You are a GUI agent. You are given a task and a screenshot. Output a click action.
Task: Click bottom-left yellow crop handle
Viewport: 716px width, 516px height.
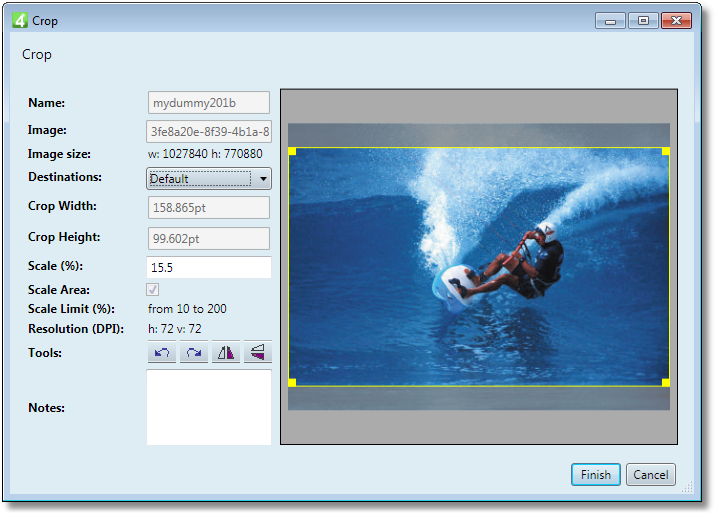point(292,382)
